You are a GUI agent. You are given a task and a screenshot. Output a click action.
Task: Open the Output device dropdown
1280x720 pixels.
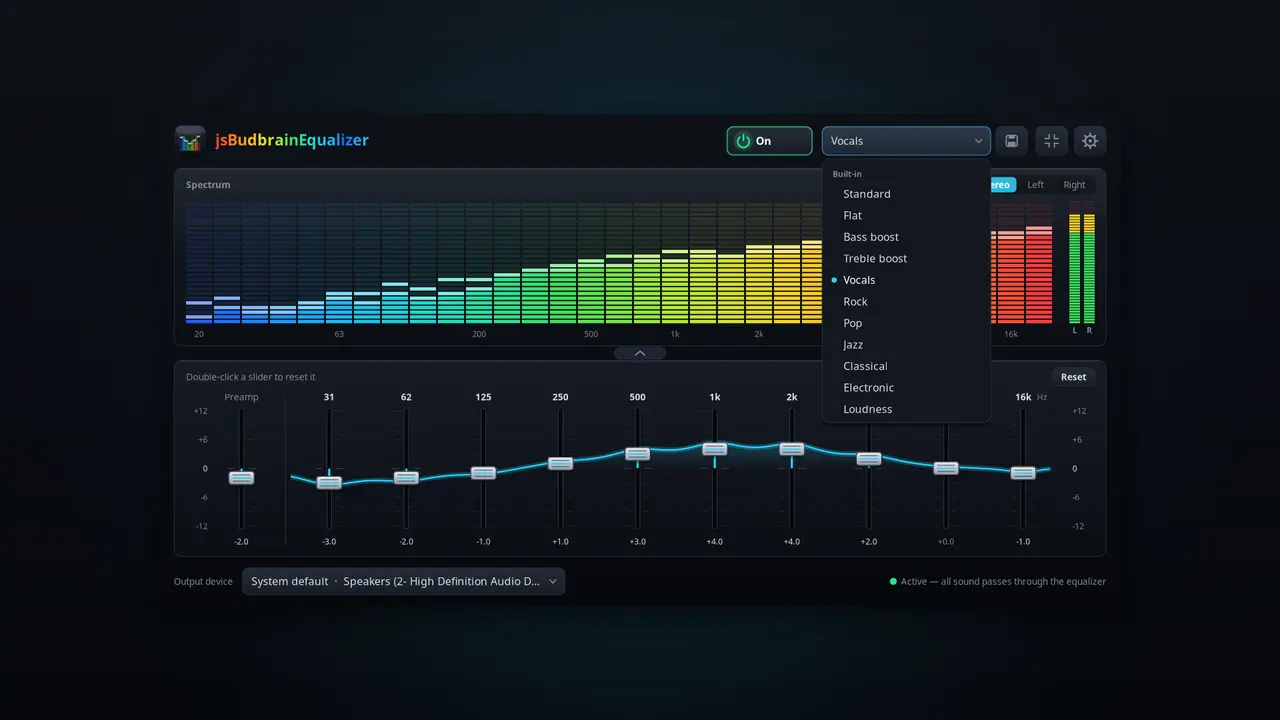point(403,581)
